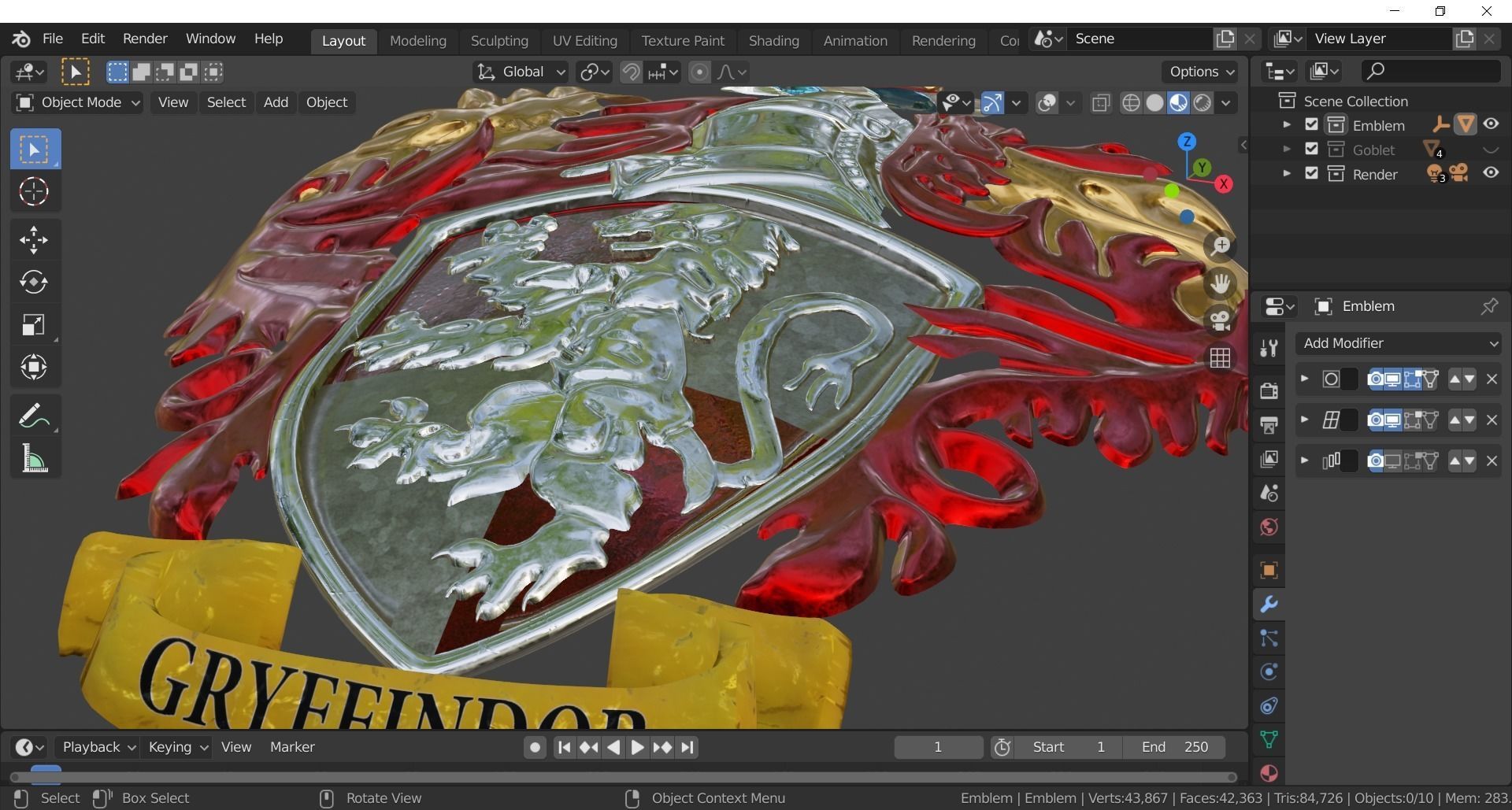Remove the first modifier with X

1491,379
